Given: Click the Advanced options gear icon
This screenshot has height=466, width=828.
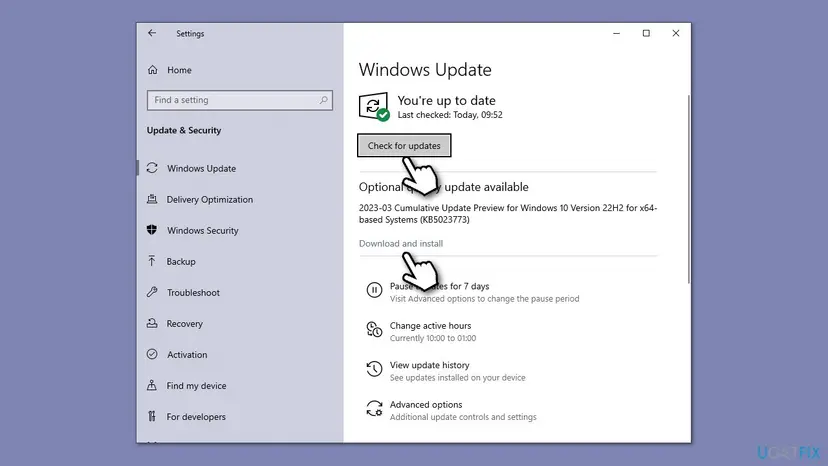Looking at the screenshot, I should pos(374,408).
